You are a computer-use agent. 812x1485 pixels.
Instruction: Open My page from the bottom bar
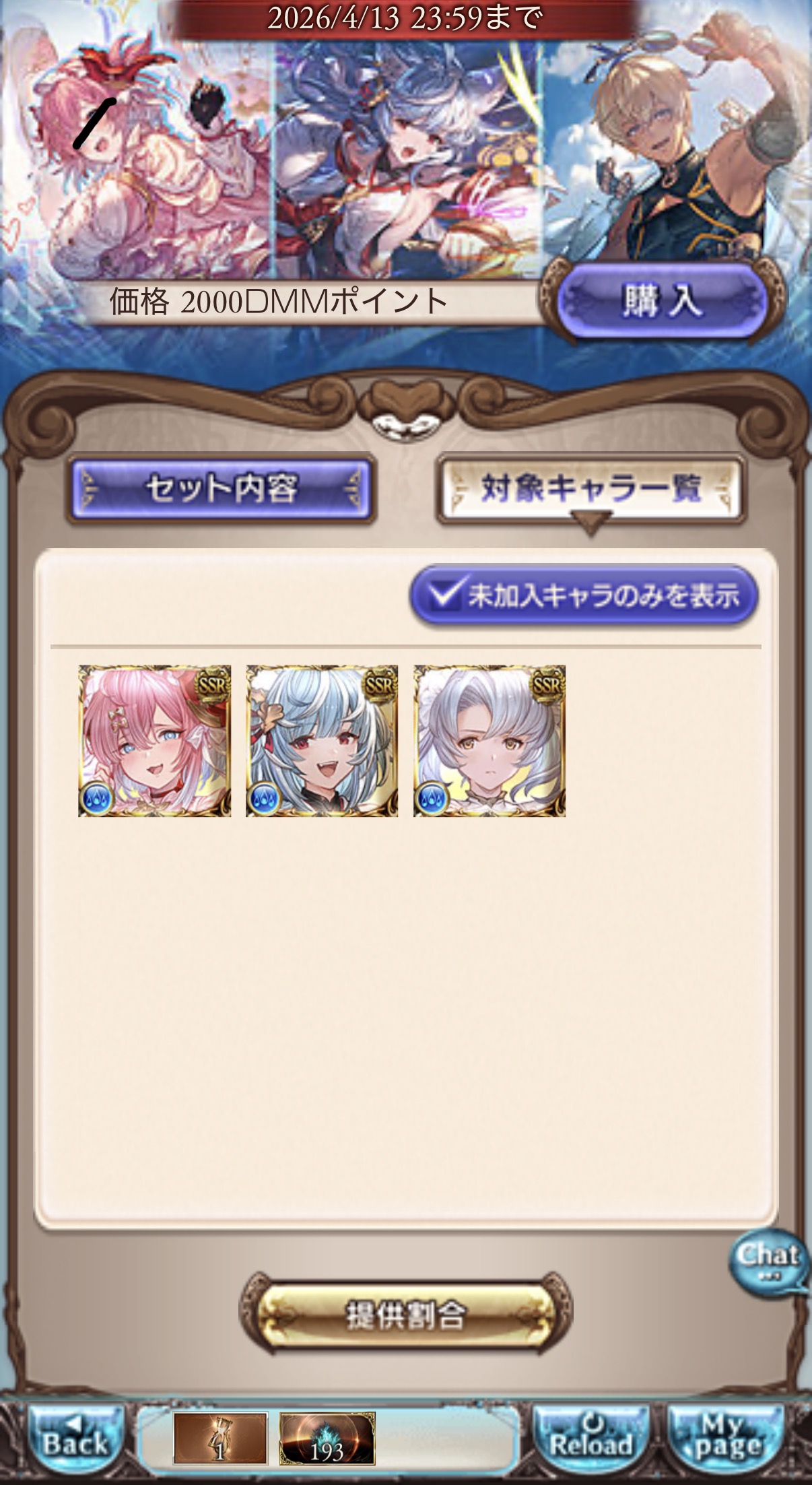pyautogui.click(x=726, y=1437)
